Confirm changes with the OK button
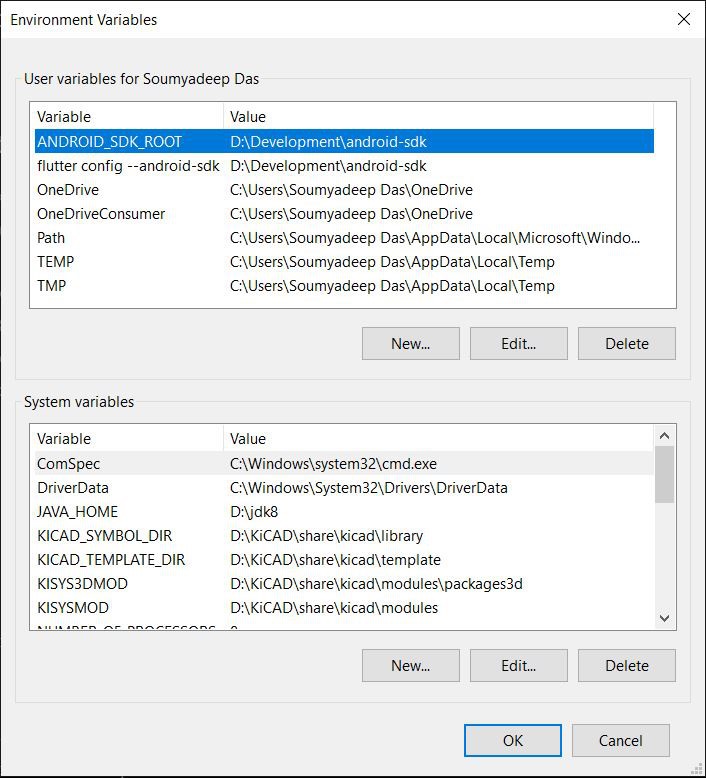Image resolution: width=706 pixels, height=778 pixels. tap(512, 740)
